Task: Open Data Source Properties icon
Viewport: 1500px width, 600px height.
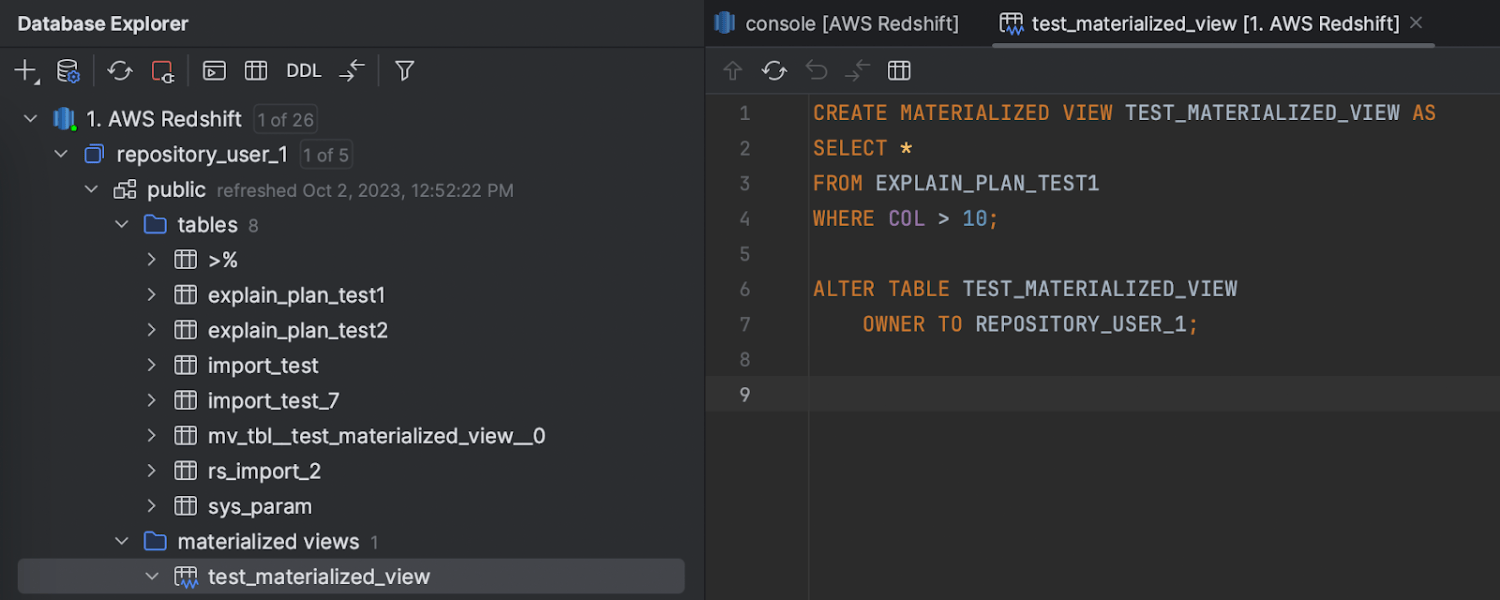Action: coord(67,71)
